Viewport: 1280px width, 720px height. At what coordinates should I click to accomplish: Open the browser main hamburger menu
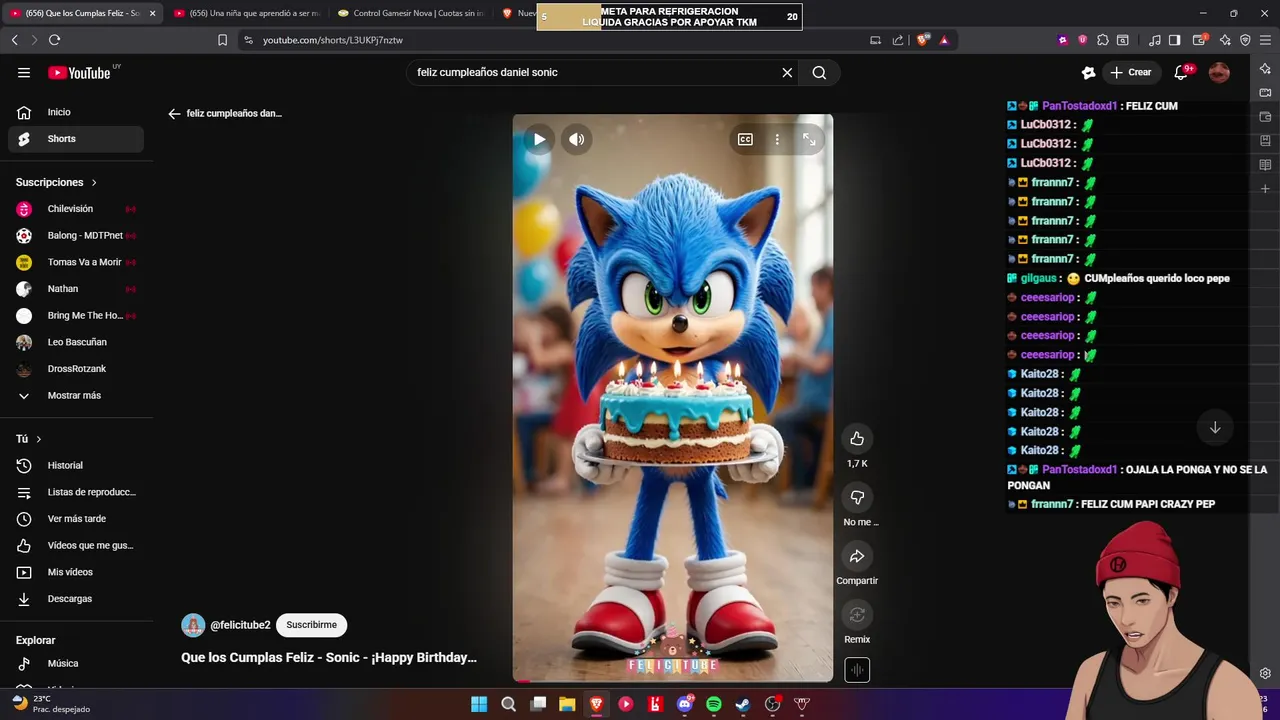pos(1265,40)
